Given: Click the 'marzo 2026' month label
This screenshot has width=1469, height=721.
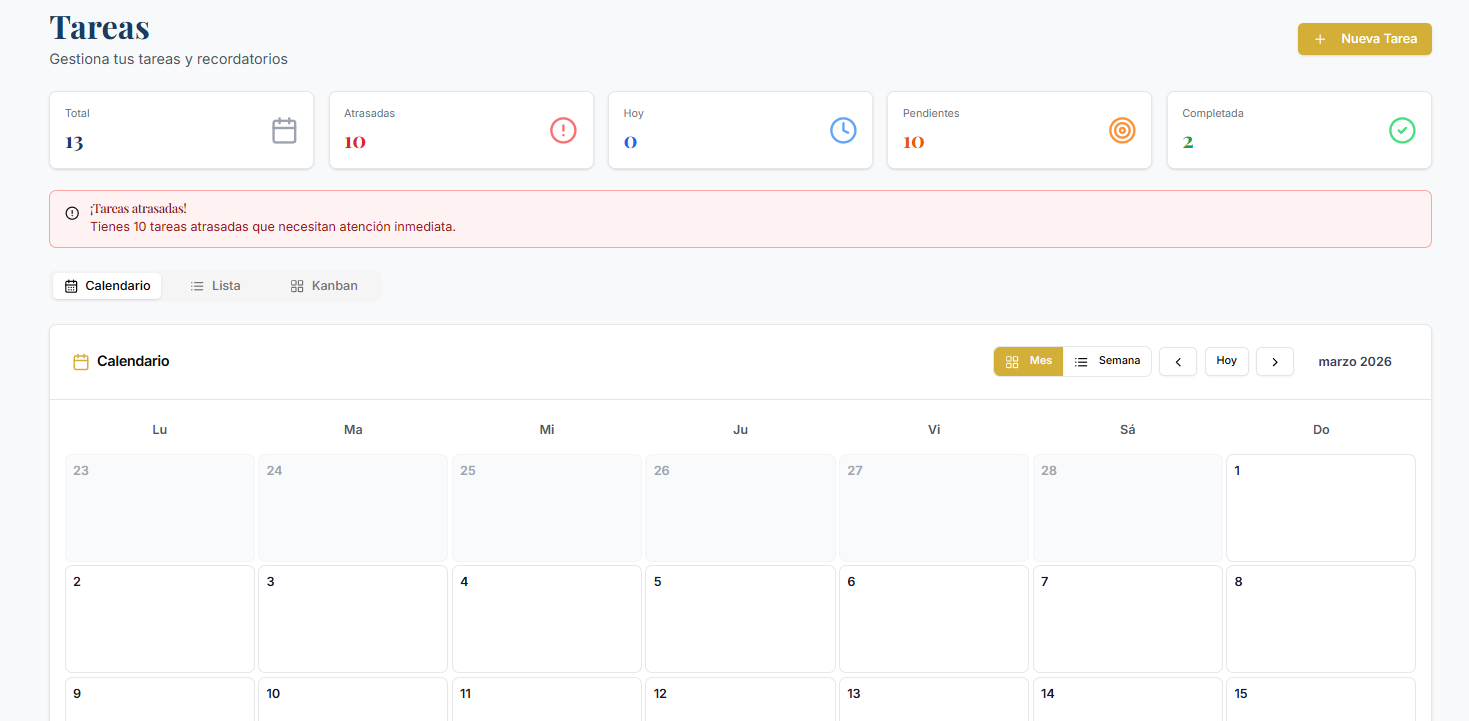Looking at the screenshot, I should click(1355, 362).
